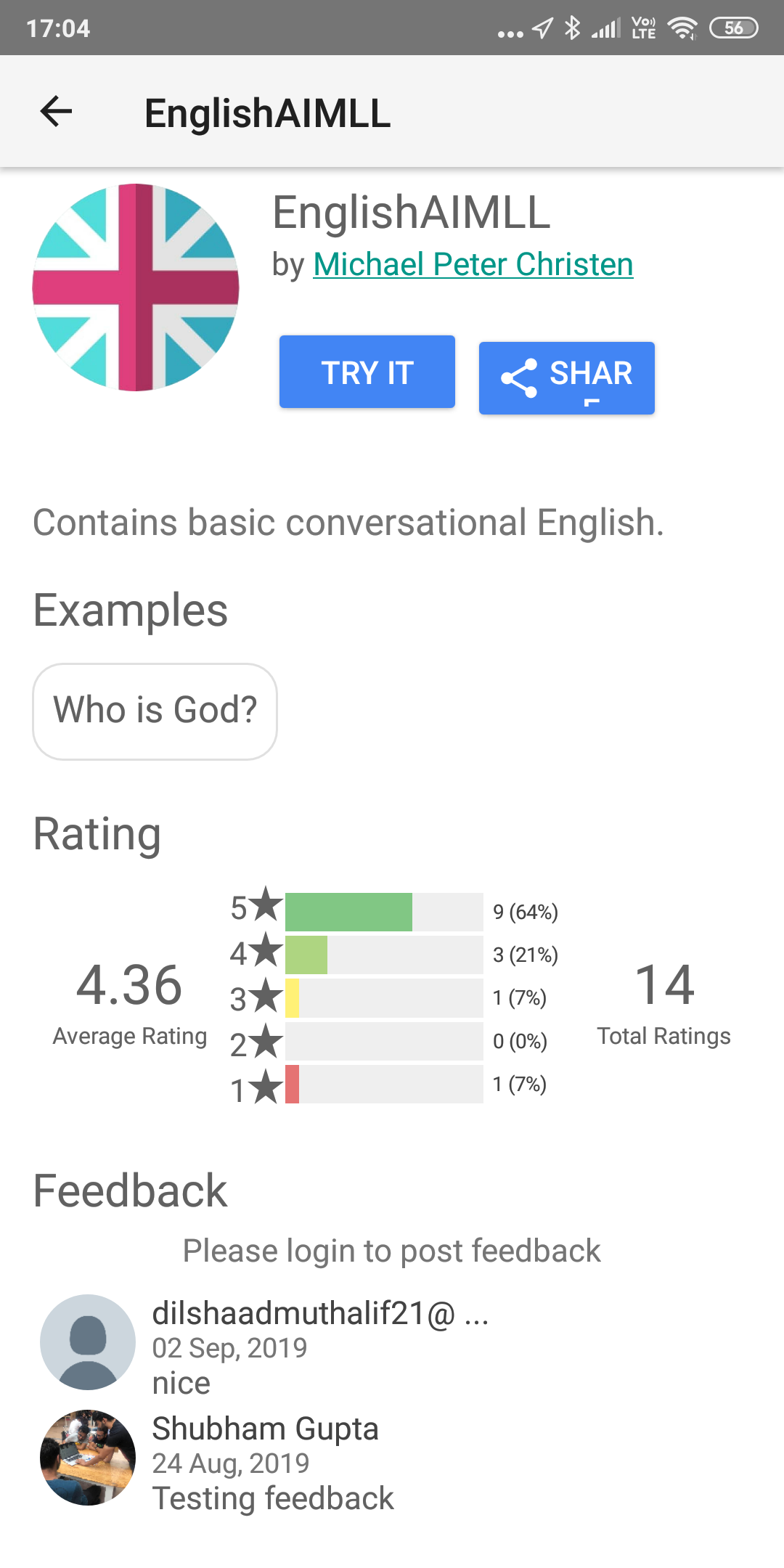Tap the 4.36 average rating value
Viewport: 784px width, 1568px height.
click(x=129, y=985)
